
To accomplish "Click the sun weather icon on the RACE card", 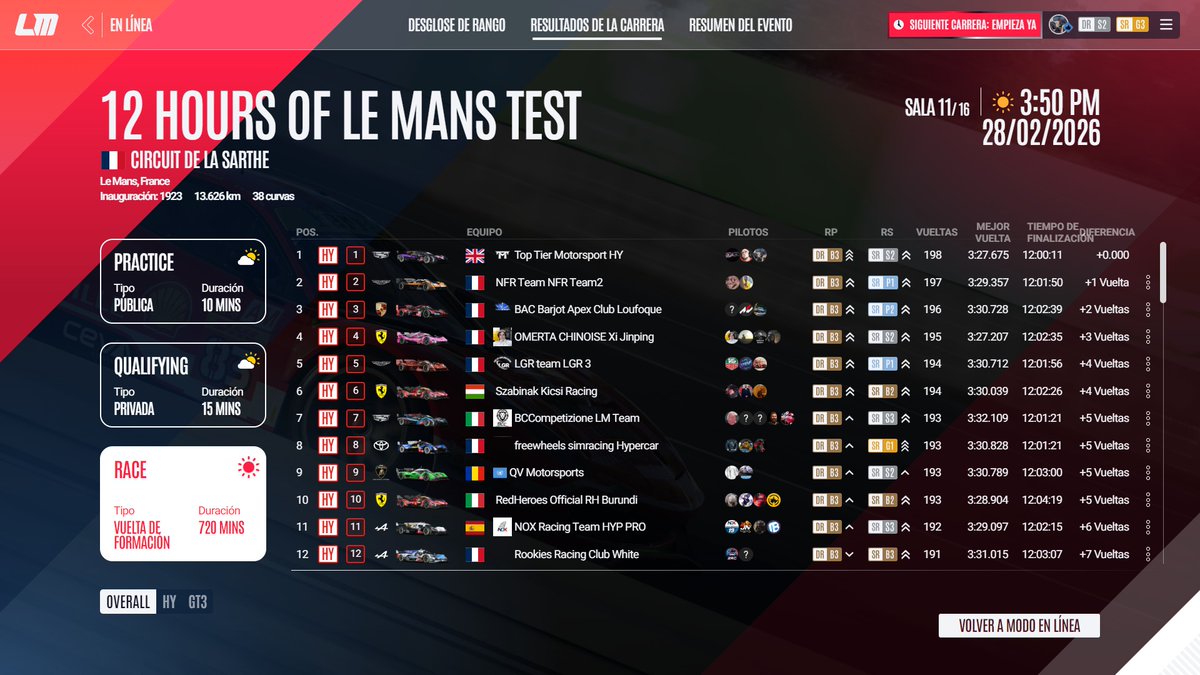I will click(x=249, y=467).
